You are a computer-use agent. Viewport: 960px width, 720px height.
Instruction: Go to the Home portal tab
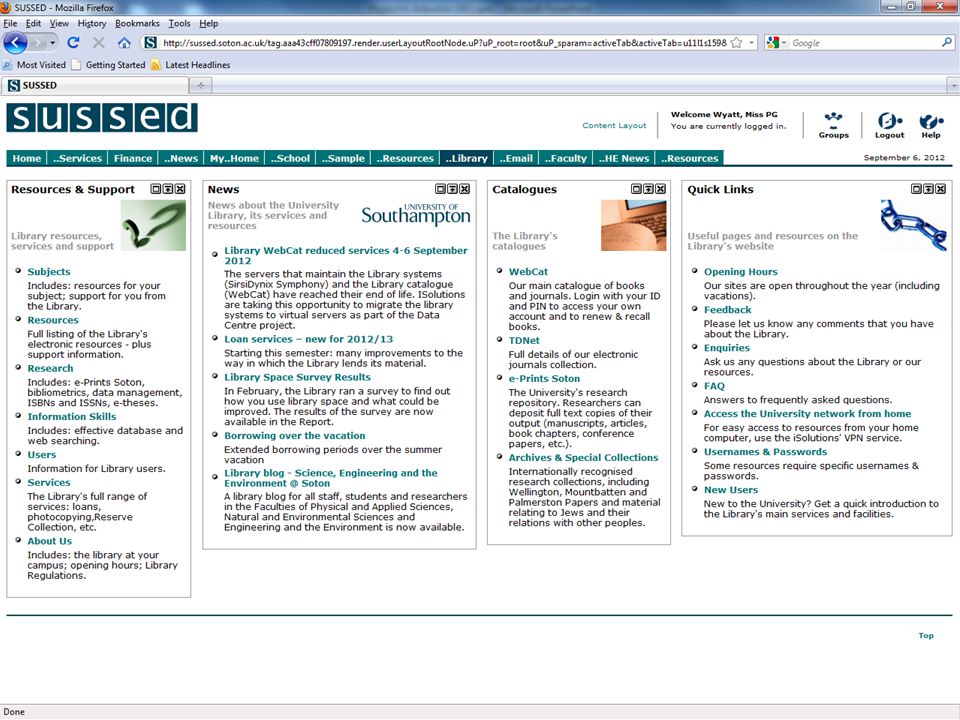(27, 158)
